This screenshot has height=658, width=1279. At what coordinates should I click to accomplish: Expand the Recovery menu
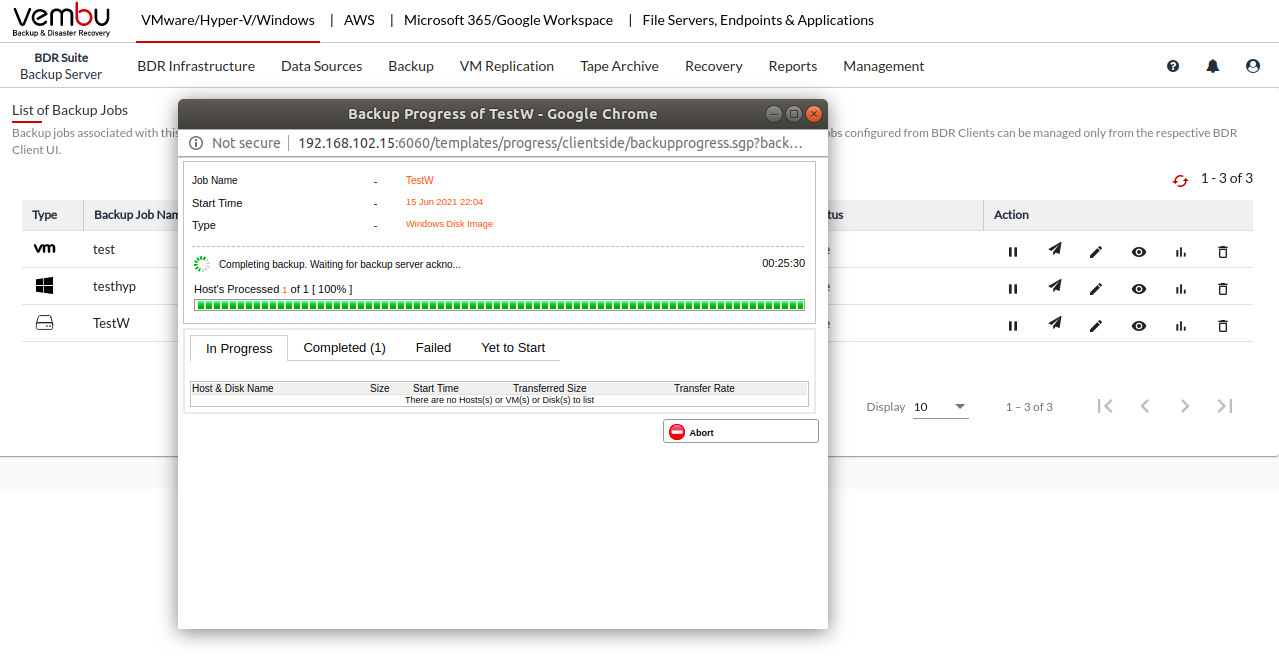[x=713, y=66]
